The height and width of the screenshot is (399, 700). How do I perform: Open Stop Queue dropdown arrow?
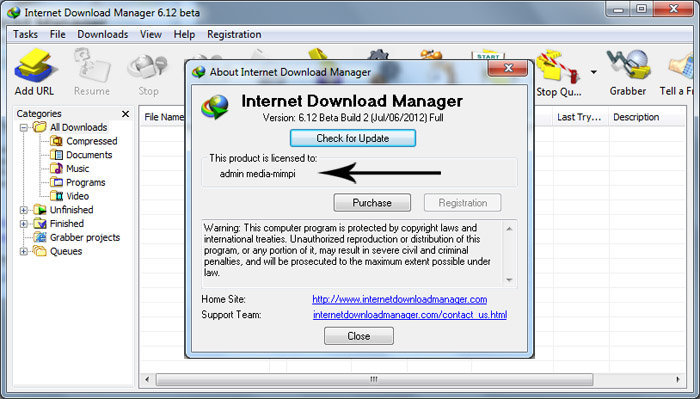(x=594, y=72)
